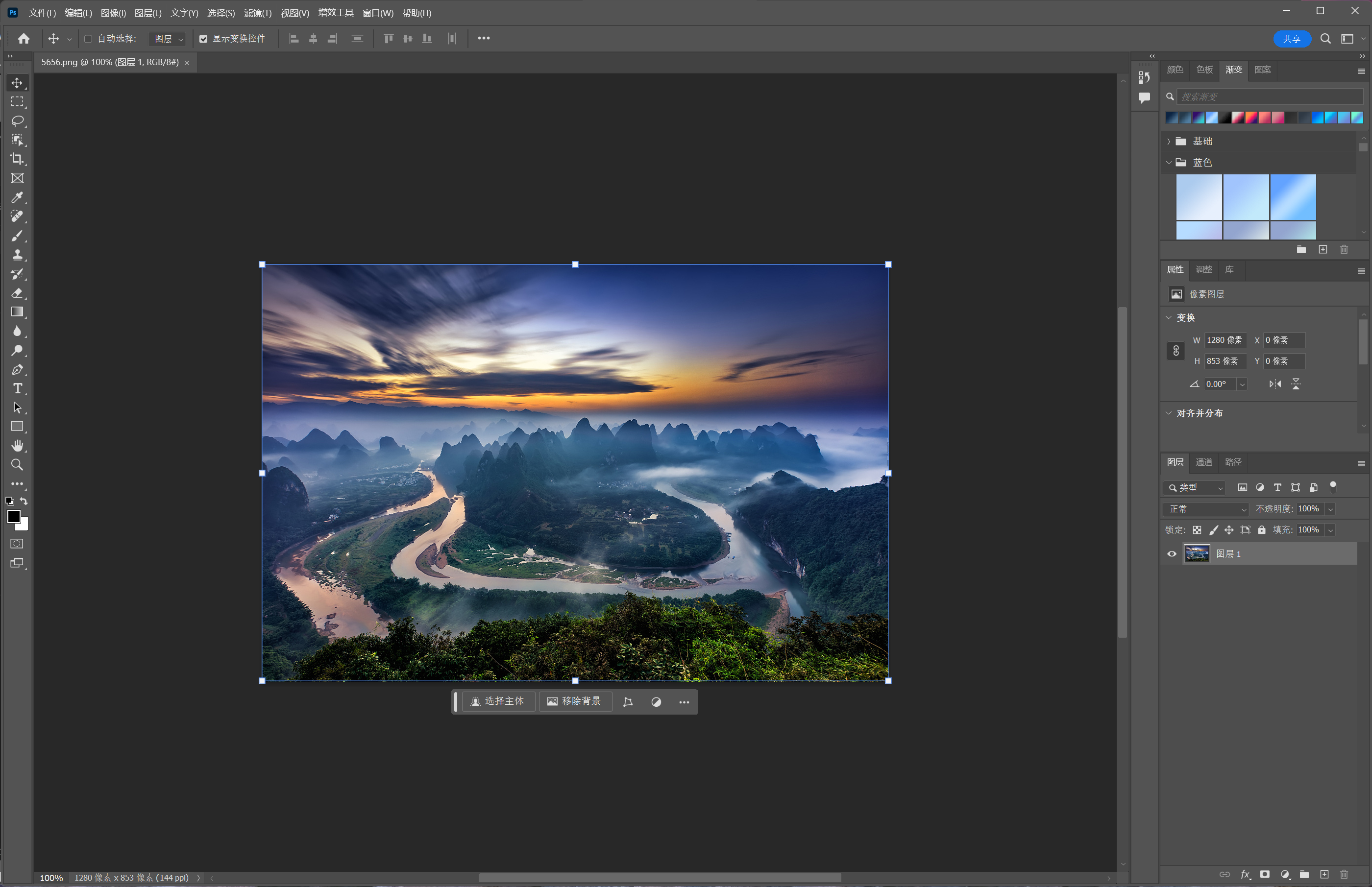The height and width of the screenshot is (887, 1372).
Task: Open the 文件(F) menu
Action: point(42,13)
